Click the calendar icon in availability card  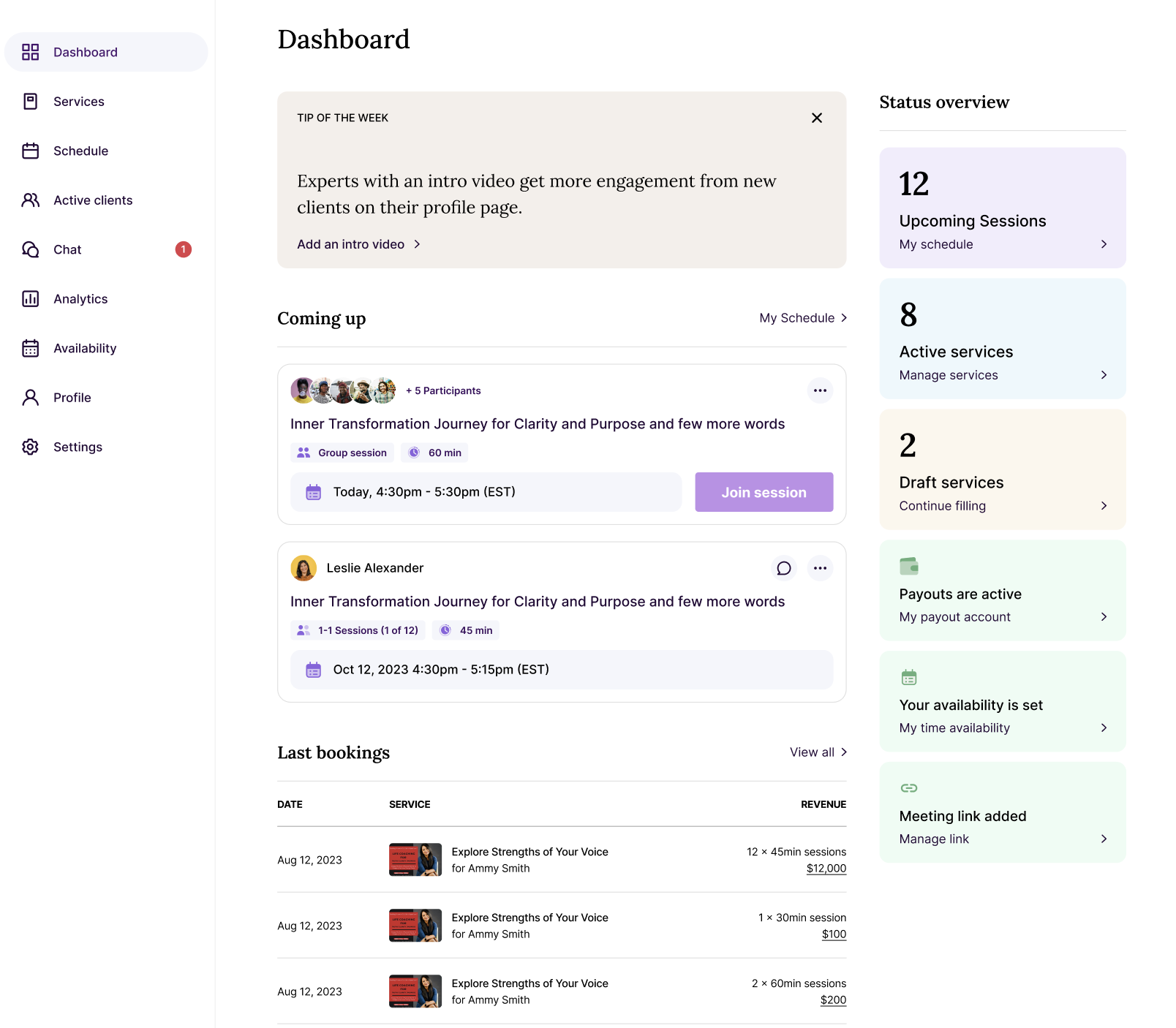pos(909,677)
